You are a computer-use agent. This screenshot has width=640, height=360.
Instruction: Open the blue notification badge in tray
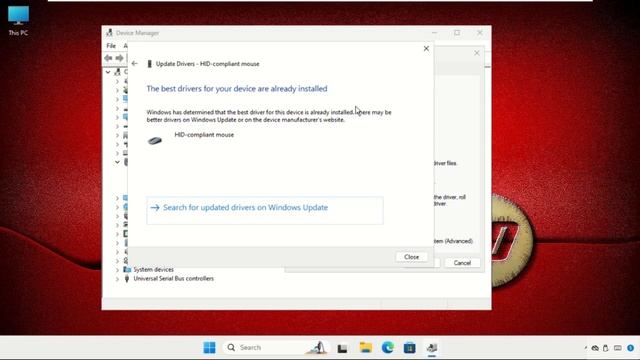pyautogui.click(x=631, y=348)
